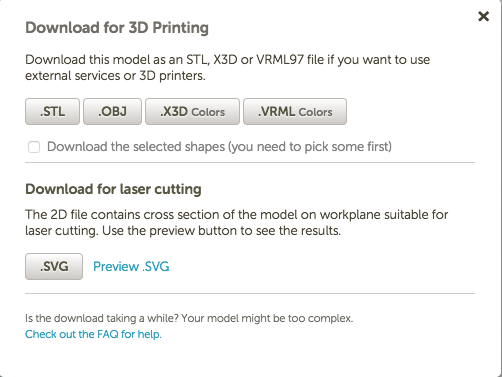
Task: Click the X at the dialog's top corner
Action: click(483, 16)
